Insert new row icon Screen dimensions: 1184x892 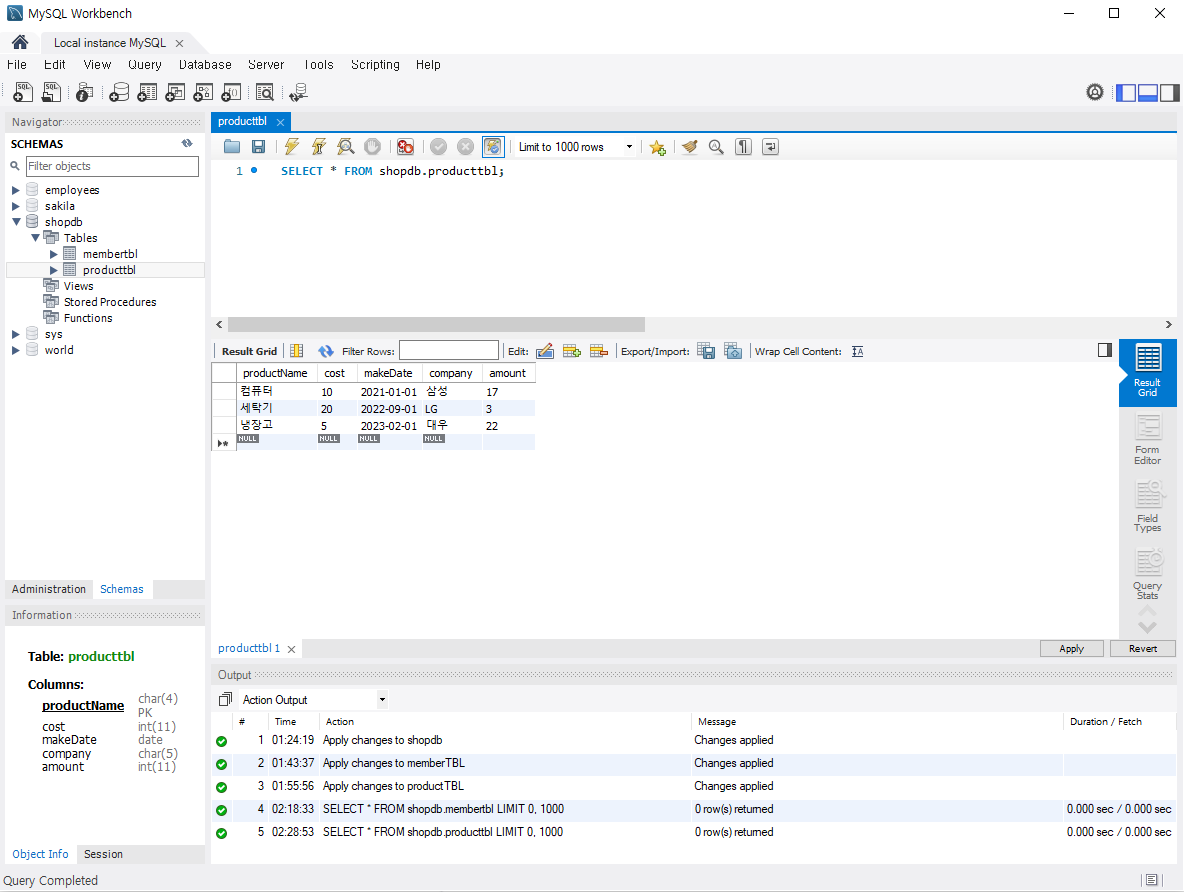click(x=572, y=351)
